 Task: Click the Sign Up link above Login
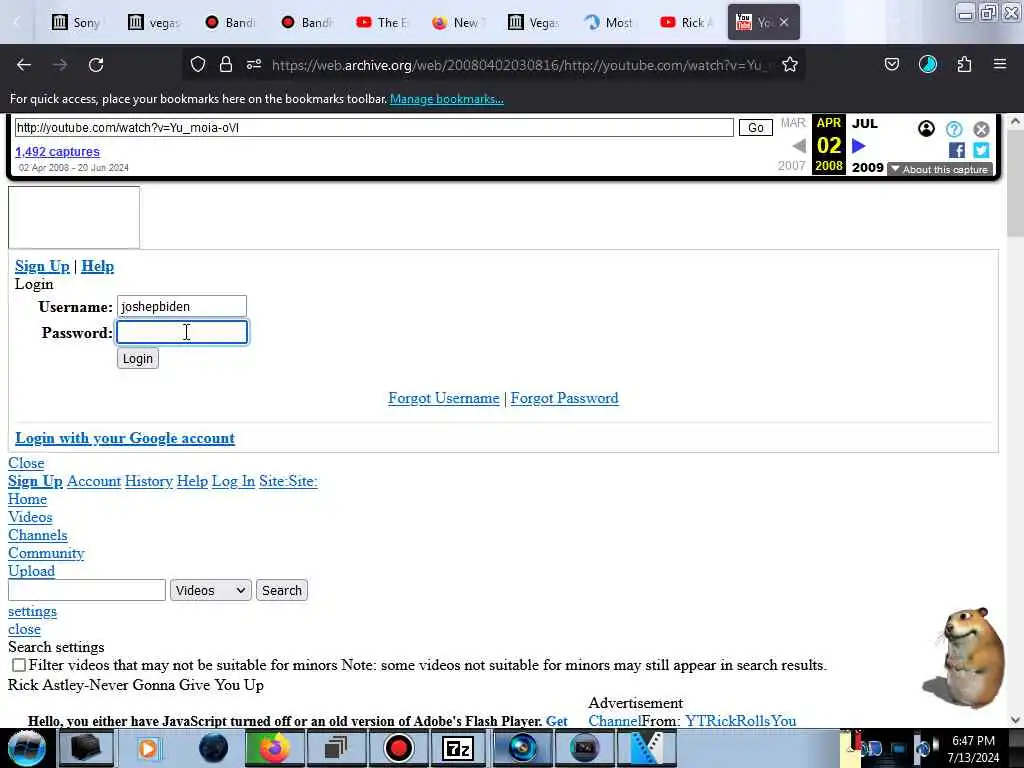42,266
